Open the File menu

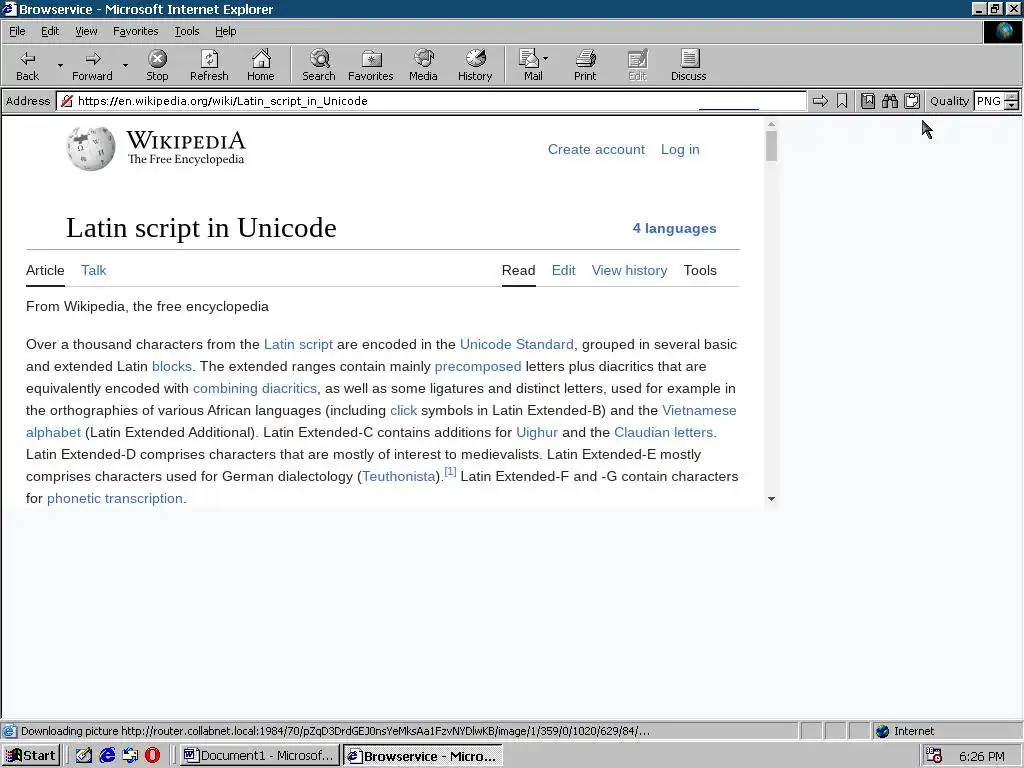click(x=17, y=31)
